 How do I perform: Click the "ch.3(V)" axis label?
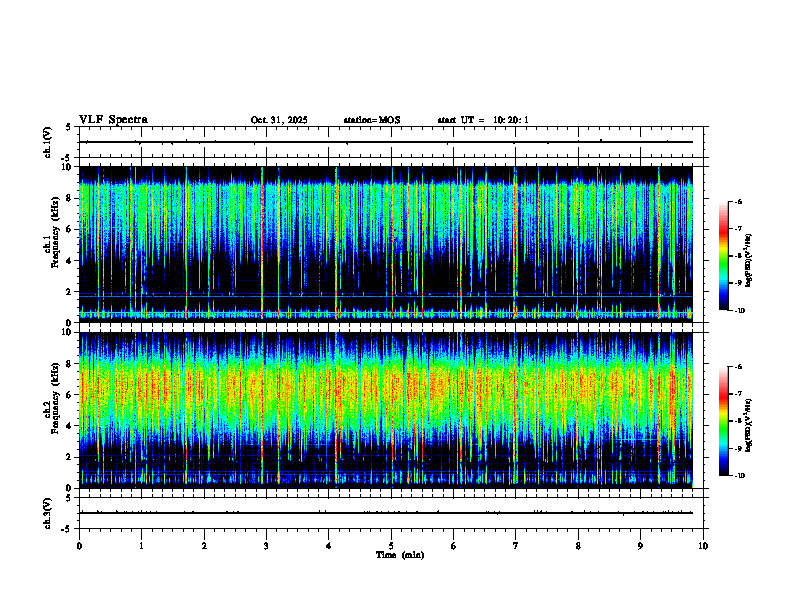48,513
